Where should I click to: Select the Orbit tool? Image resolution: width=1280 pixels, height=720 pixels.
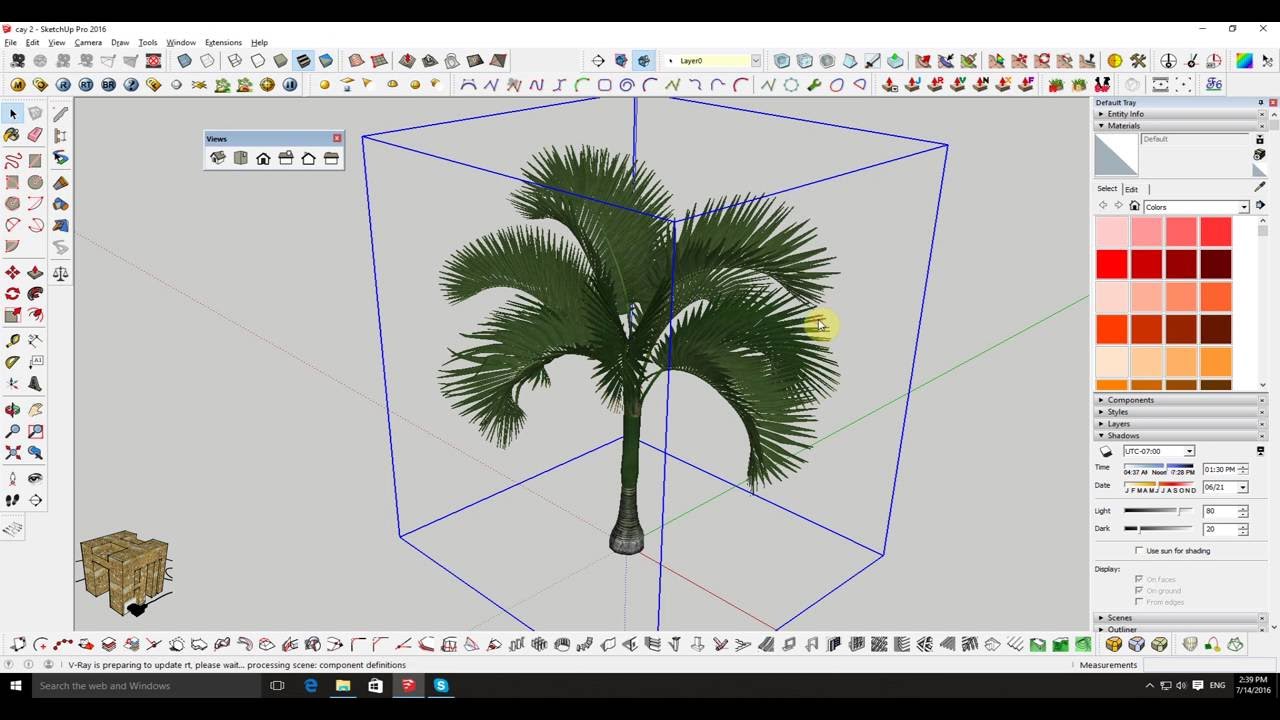pos(13,410)
